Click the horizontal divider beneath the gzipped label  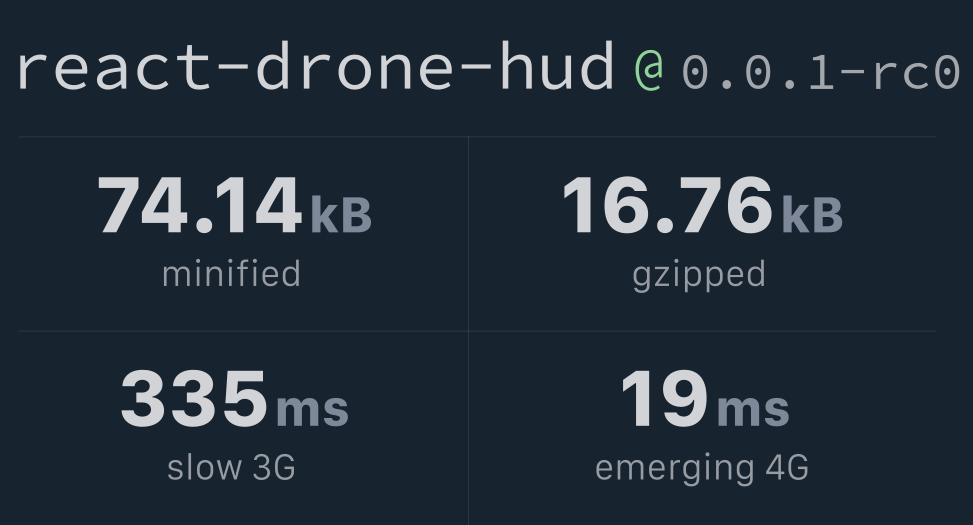(702, 331)
